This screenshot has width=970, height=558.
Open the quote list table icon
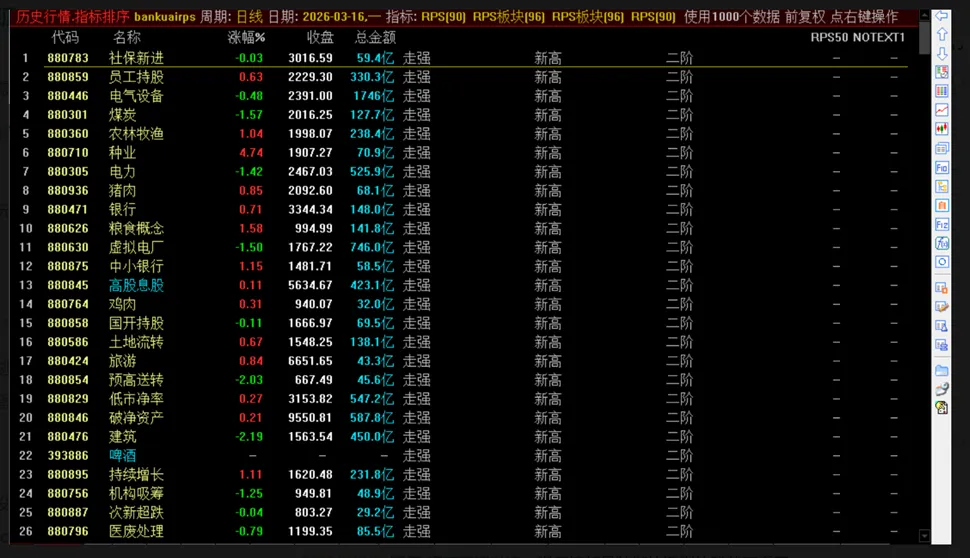[942, 72]
